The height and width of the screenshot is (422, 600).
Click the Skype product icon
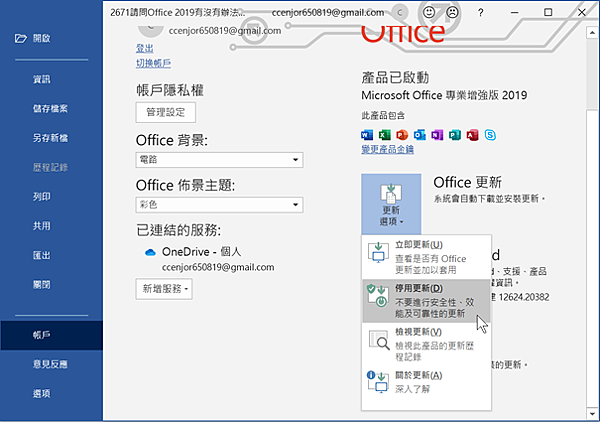pos(490,135)
